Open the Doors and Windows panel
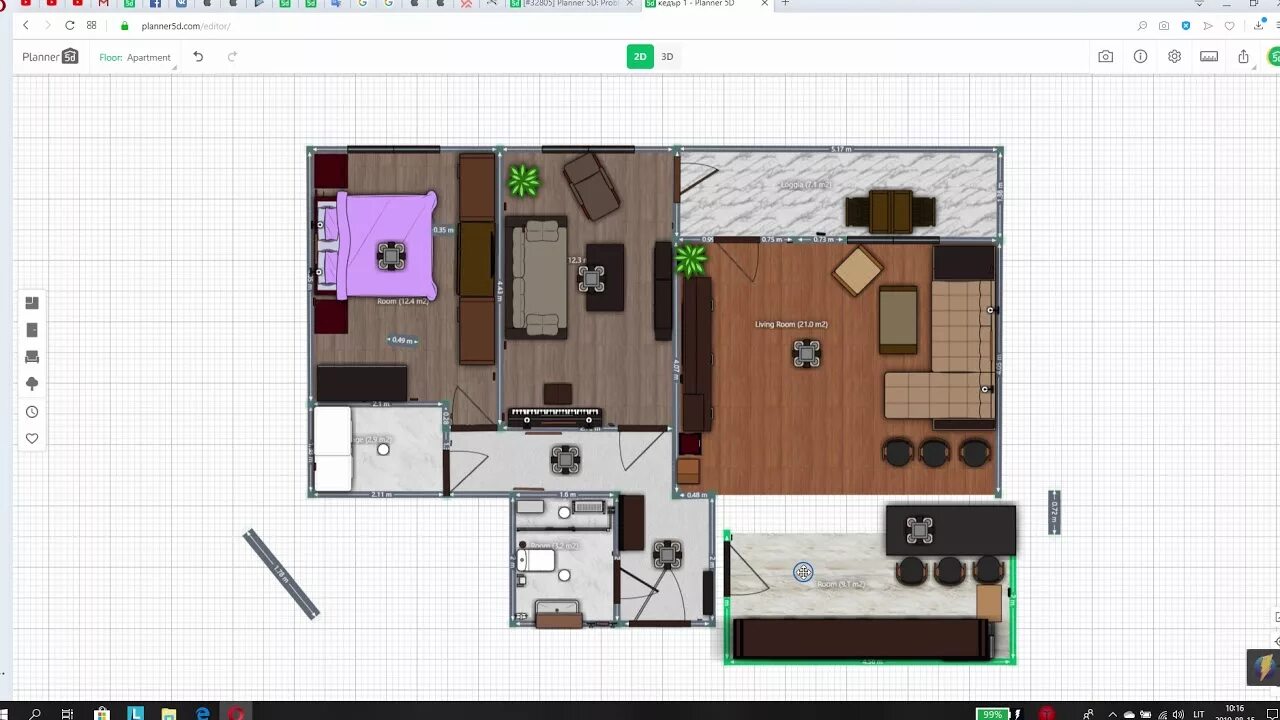 click(31, 329)
